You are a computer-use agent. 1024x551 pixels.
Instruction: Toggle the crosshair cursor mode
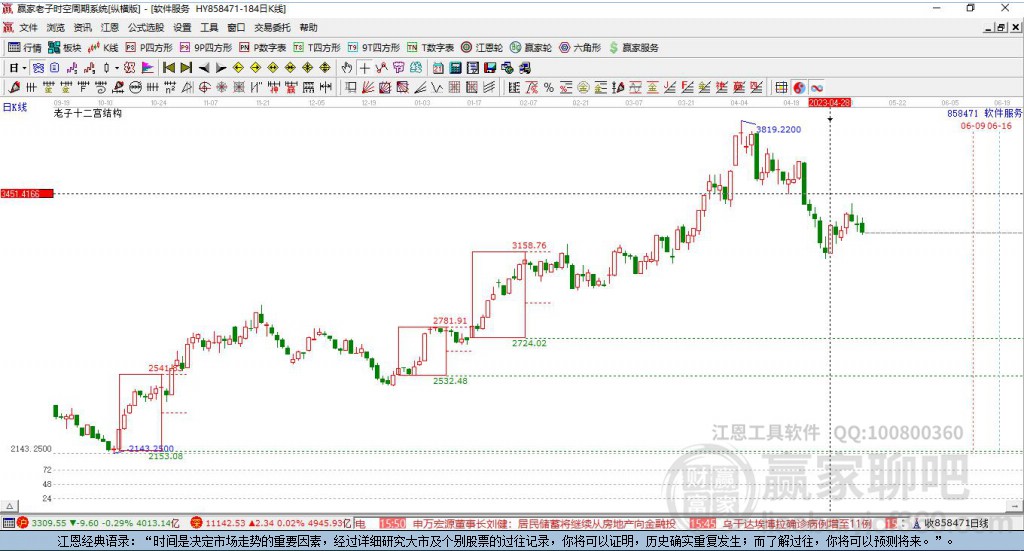coord(365,68)
